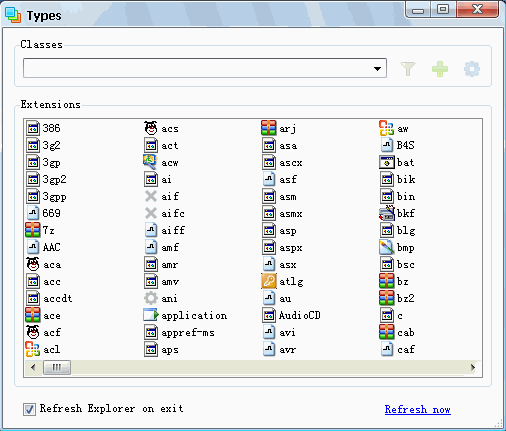Select the atlg key icon entry
Viewport: 506px width, 431px height.
[269, 281]
